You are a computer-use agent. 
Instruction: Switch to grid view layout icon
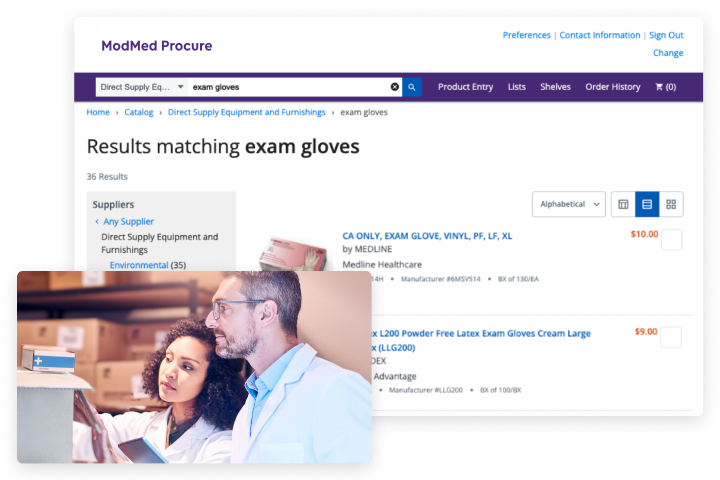coord(671,204)
